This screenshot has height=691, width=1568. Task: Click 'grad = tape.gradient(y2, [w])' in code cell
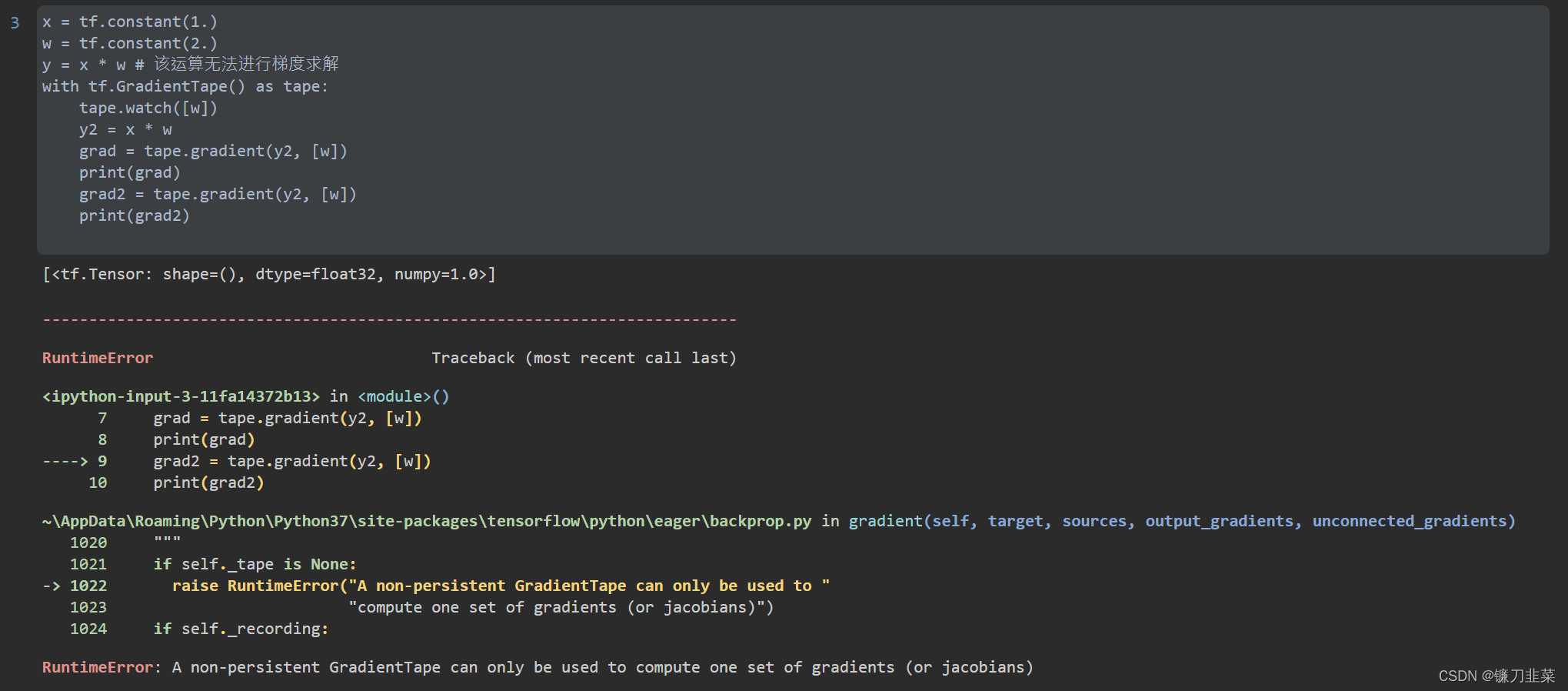[x=213, y=151]
